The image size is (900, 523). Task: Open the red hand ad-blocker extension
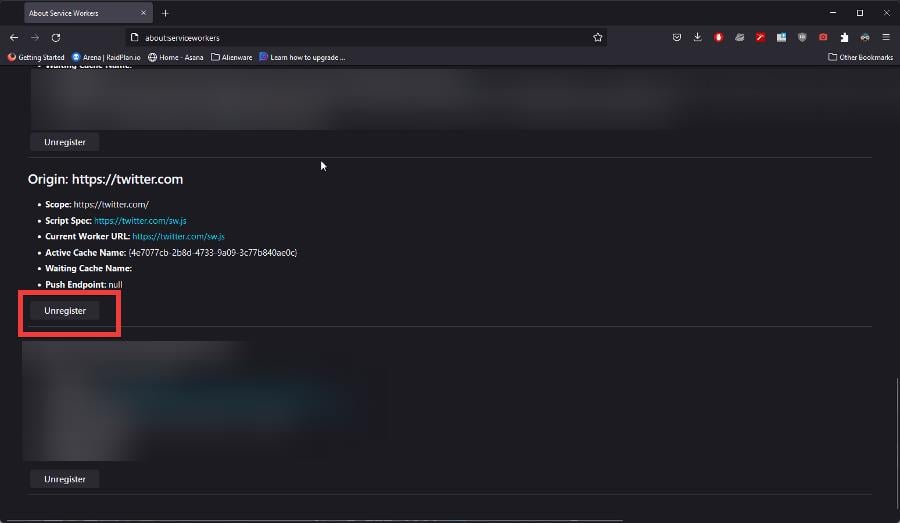(x=719, y=37)
